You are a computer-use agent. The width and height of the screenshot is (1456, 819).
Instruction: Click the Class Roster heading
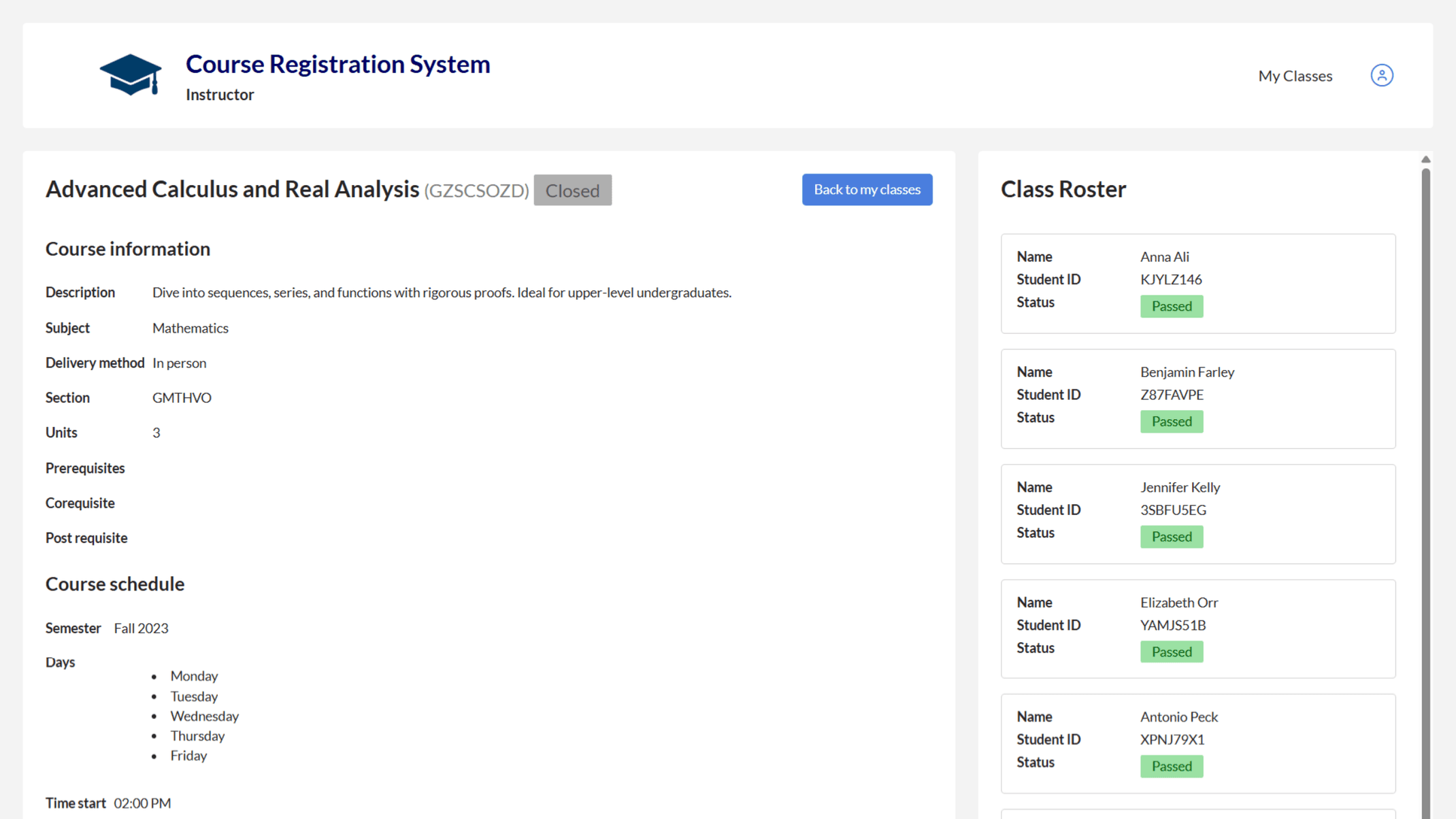click(1063, 188)
